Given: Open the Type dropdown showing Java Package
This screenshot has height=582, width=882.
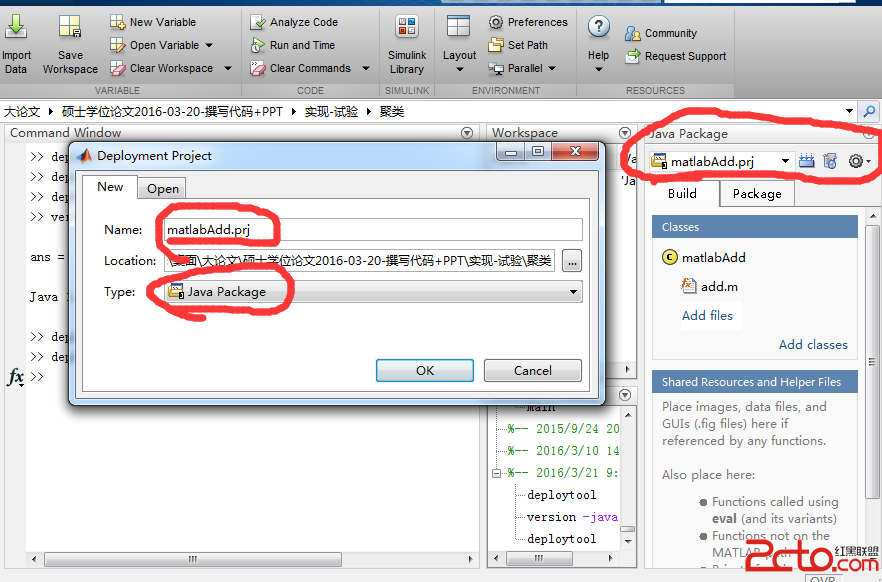Looking at the screenshot, I should pyautogui.click(x=373, y=292).
